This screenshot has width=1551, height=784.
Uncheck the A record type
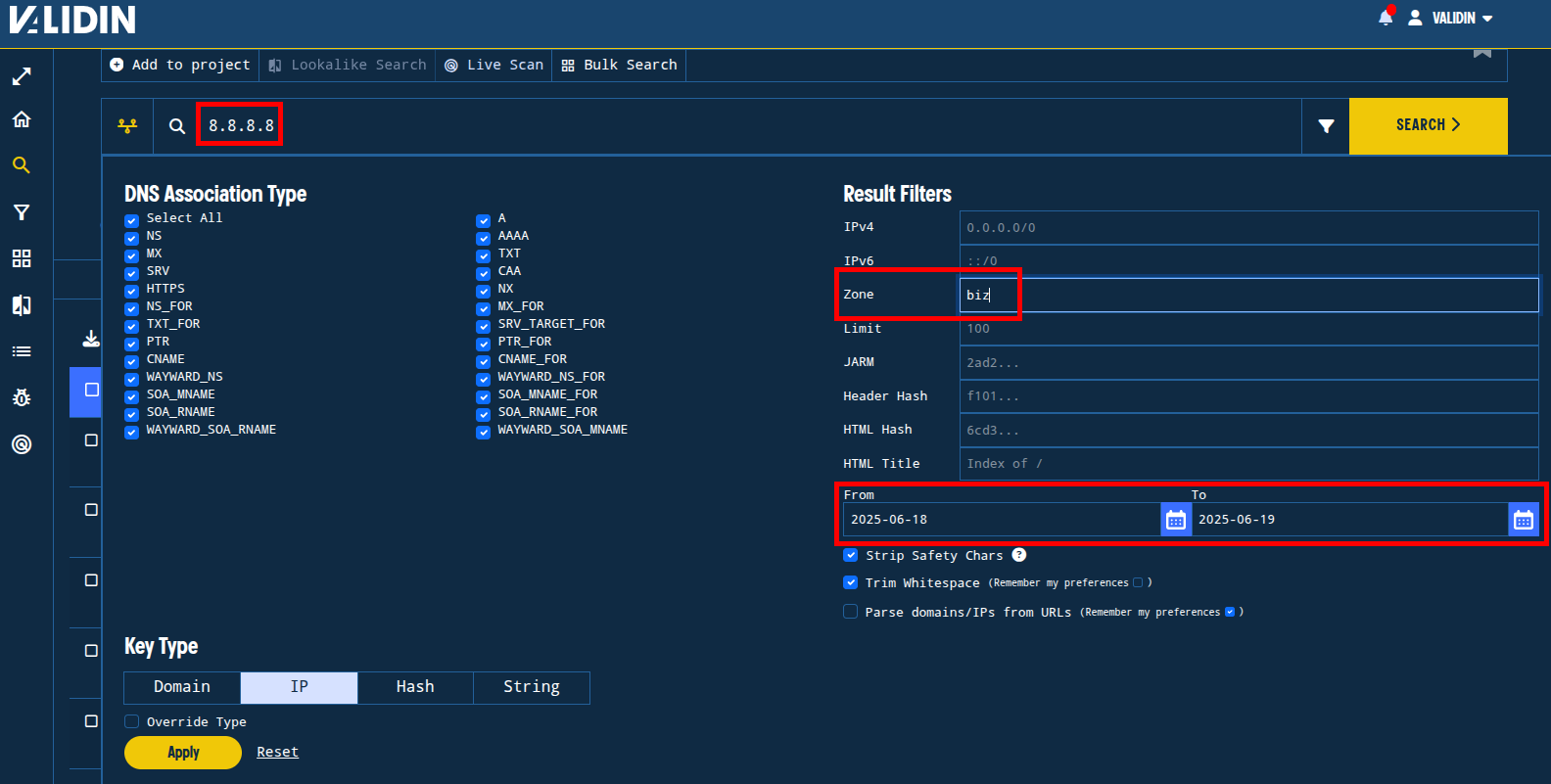483,220
